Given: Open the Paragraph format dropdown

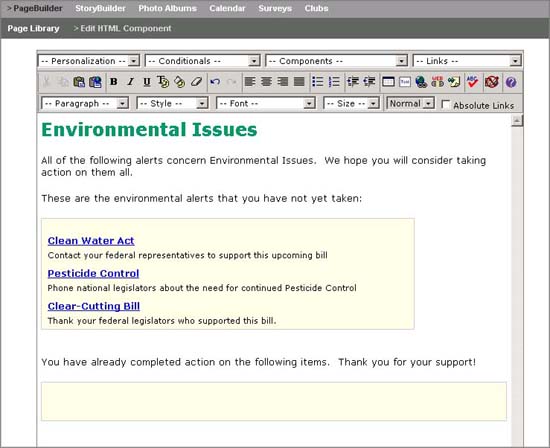Looking at the screenshot, I should tap(85, 103).
